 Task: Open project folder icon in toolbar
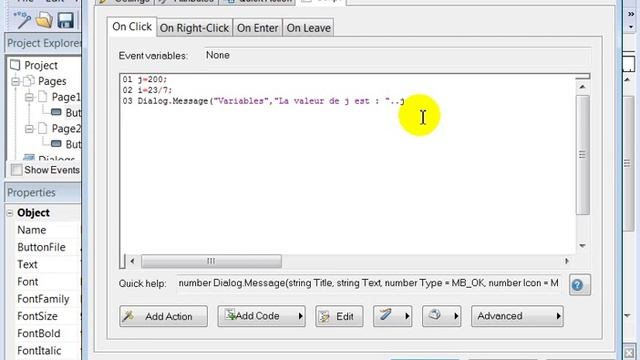(x=44, y=20)
